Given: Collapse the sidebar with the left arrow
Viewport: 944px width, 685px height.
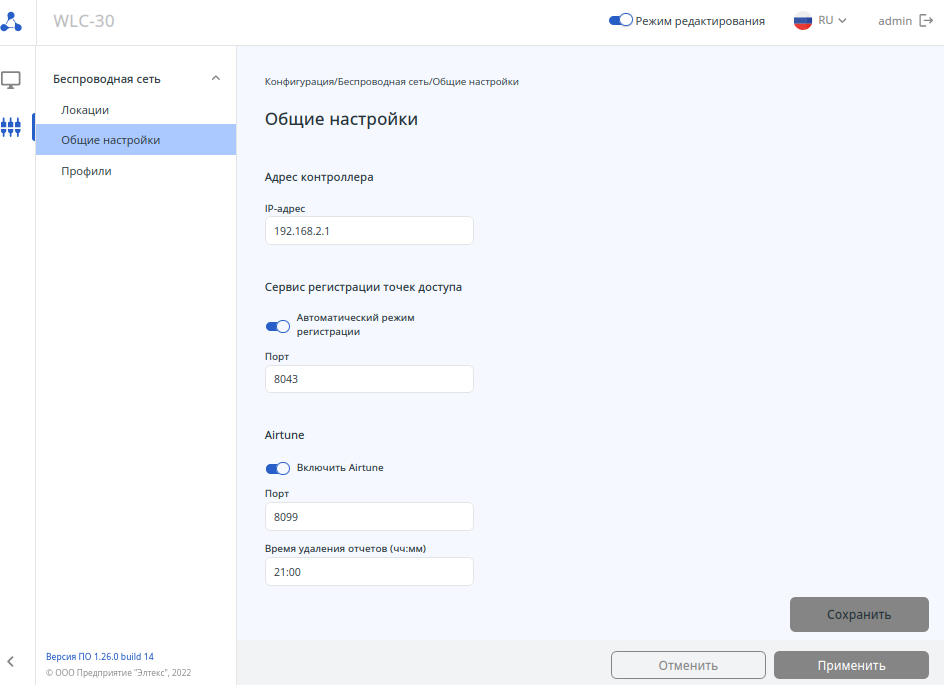Looking at the screenshot, I should point(10,662).
